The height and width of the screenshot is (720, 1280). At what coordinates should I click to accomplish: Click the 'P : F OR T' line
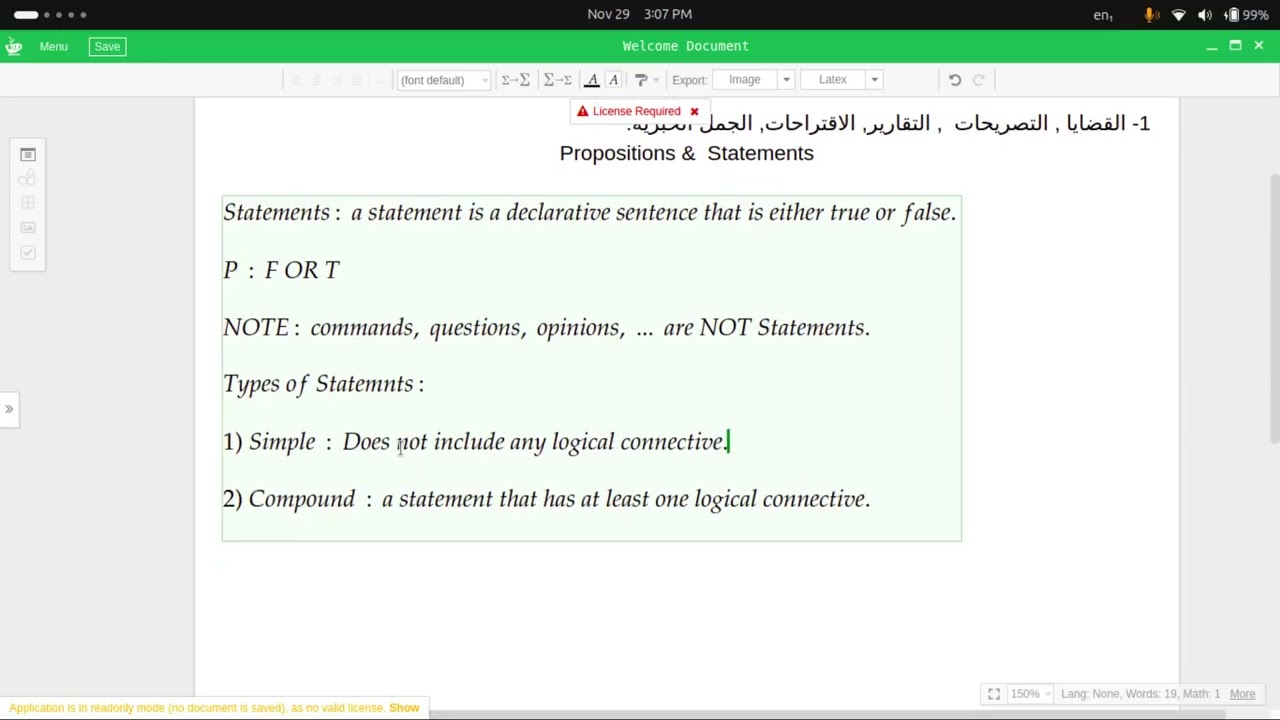pyautogui.click(x=282, y=270)
